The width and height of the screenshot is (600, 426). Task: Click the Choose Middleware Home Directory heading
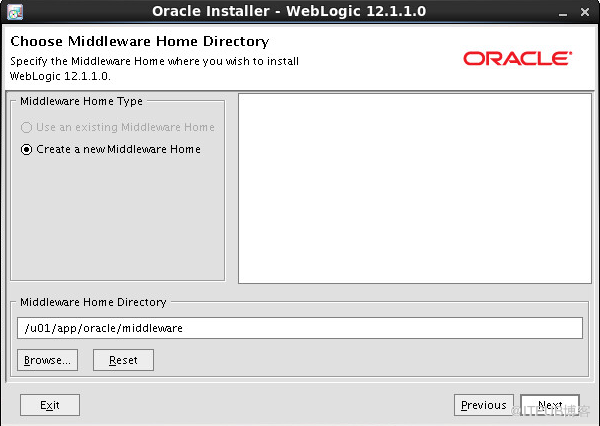140,41
